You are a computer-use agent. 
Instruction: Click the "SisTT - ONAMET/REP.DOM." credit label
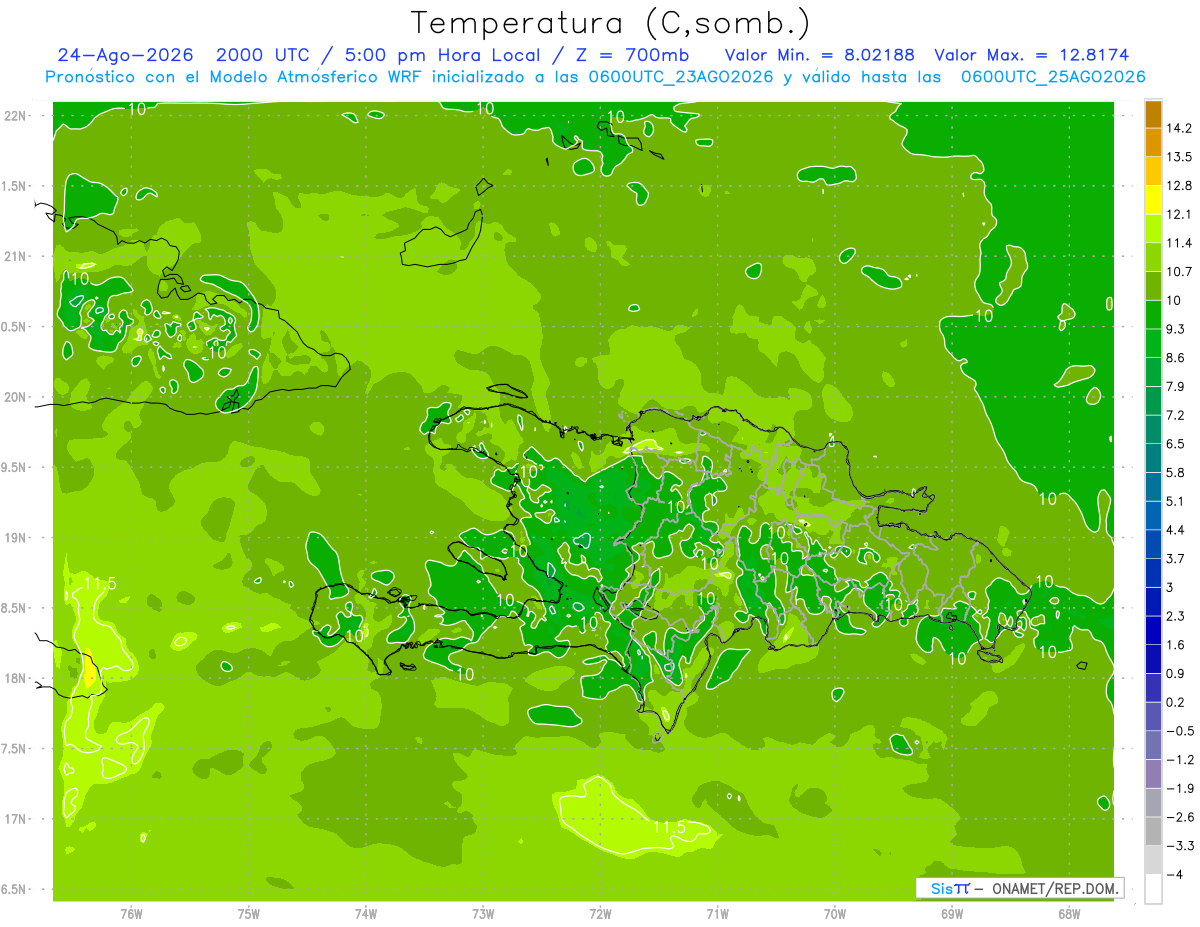click(1019, 888)
